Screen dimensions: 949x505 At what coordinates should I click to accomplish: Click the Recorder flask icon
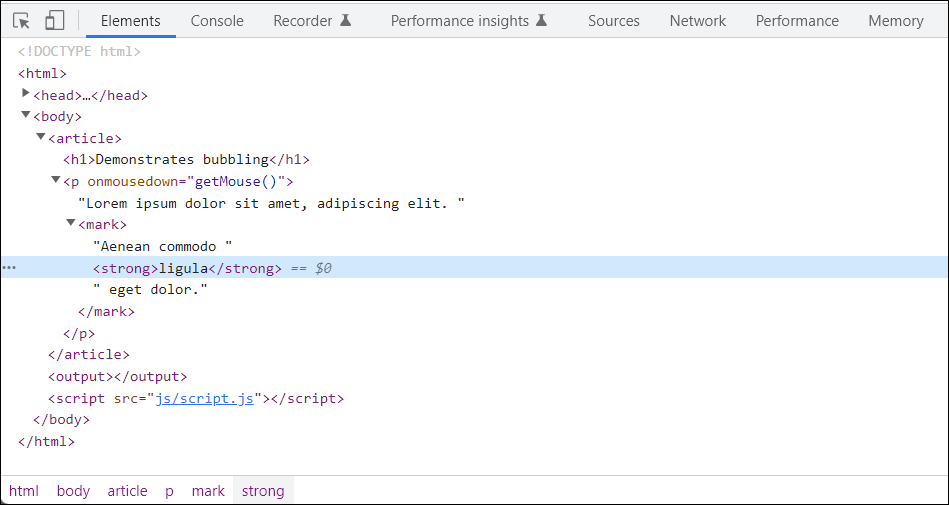346,21
